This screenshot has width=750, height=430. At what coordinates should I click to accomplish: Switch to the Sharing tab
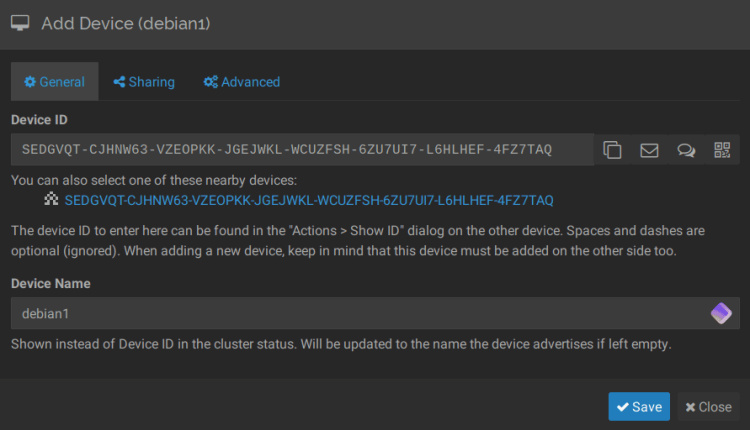point(144,82)
